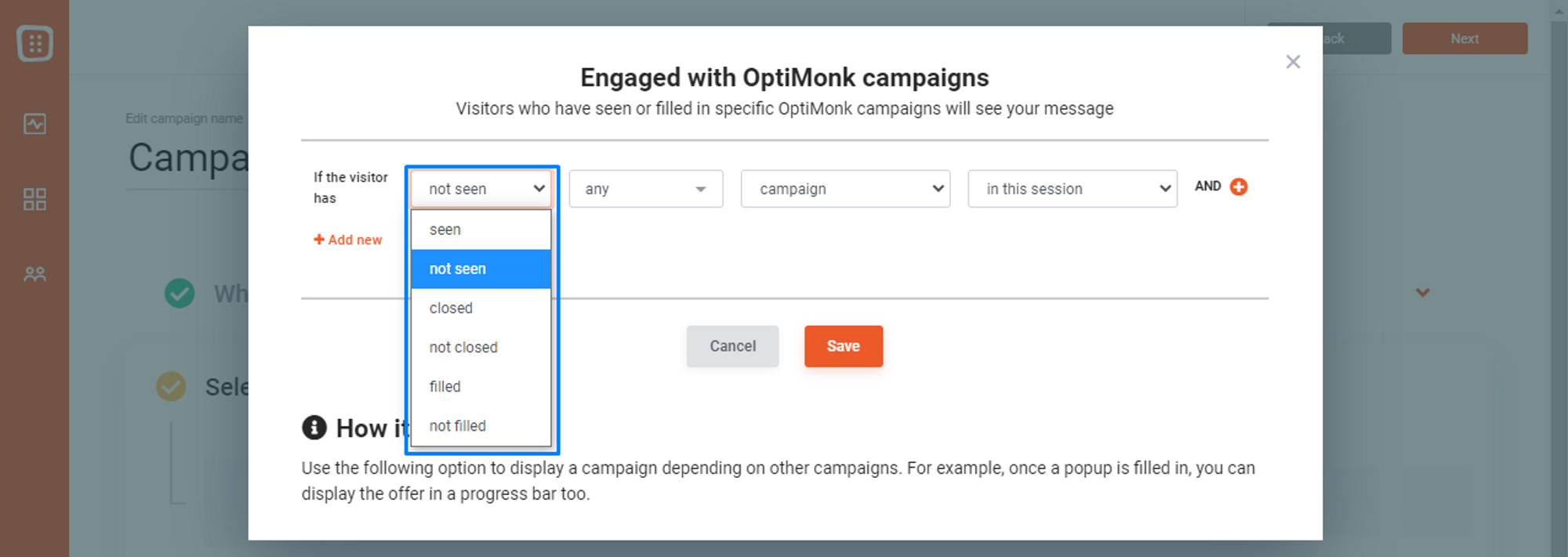This screenshot has width=1568, height=557.
Task: Click the info icon beside How it works
Action: [x=314, y=428]
